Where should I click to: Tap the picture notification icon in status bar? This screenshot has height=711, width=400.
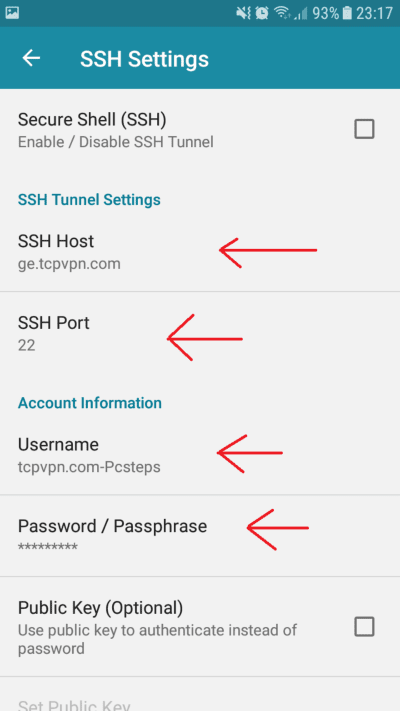coord(12,13)
